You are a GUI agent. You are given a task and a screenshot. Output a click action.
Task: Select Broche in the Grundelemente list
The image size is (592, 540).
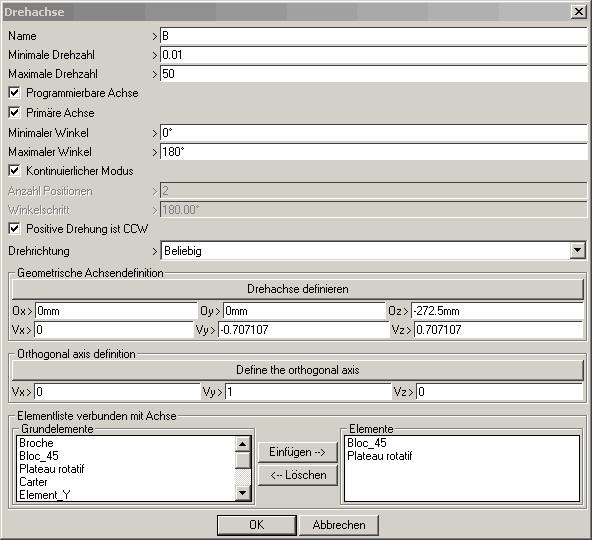[36, 443]
